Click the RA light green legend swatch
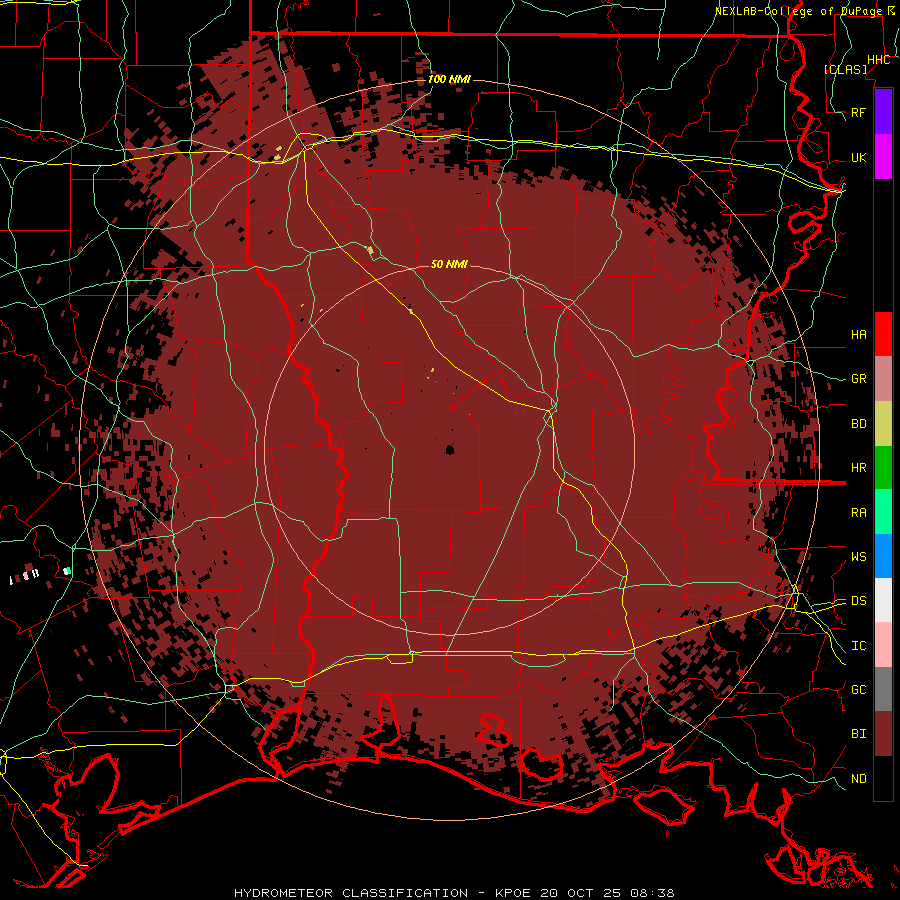The width and height of the screenshot is (900, 900). (x=883, y=512)
